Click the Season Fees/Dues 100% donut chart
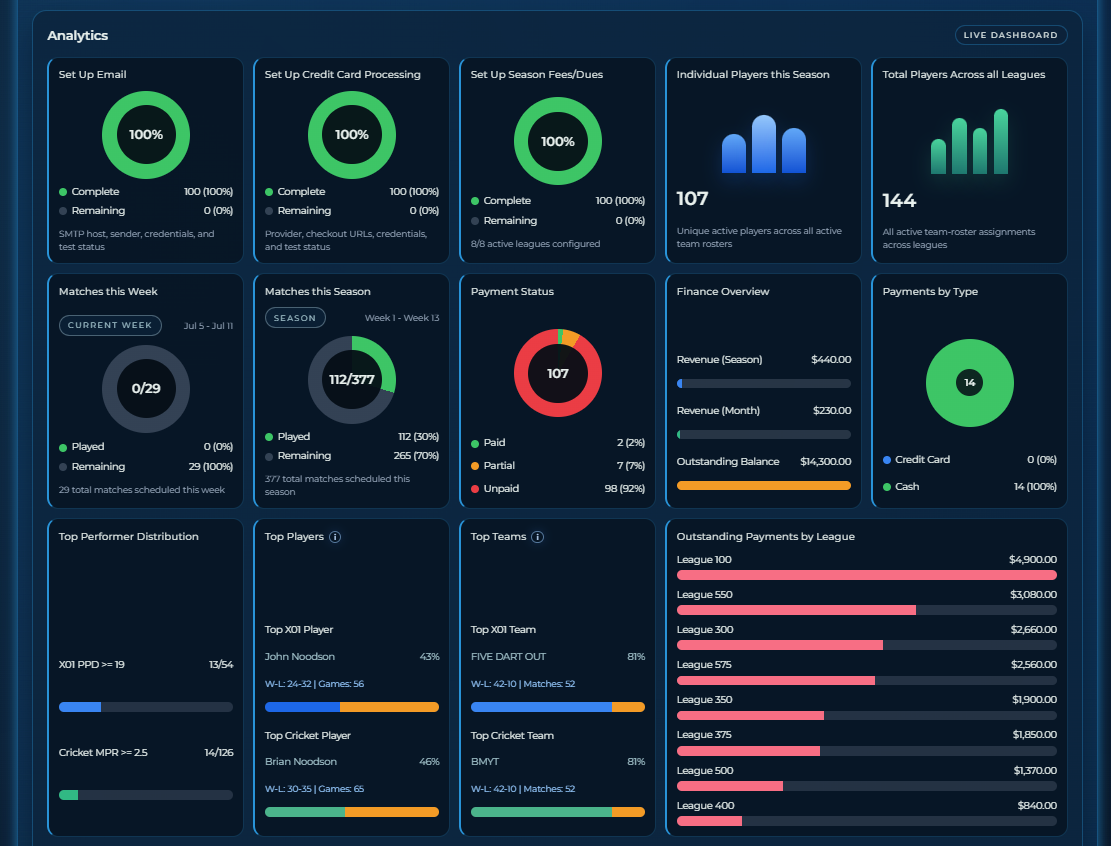This screenshot has height=846, width=1111. click(558, 142)
